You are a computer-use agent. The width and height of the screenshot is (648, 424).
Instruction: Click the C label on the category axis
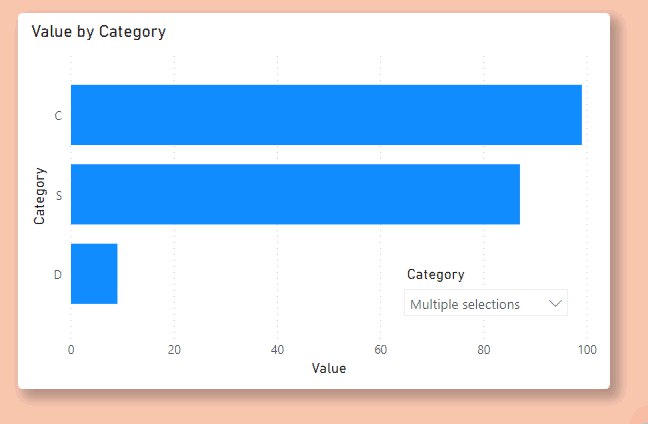pos(58,116)
